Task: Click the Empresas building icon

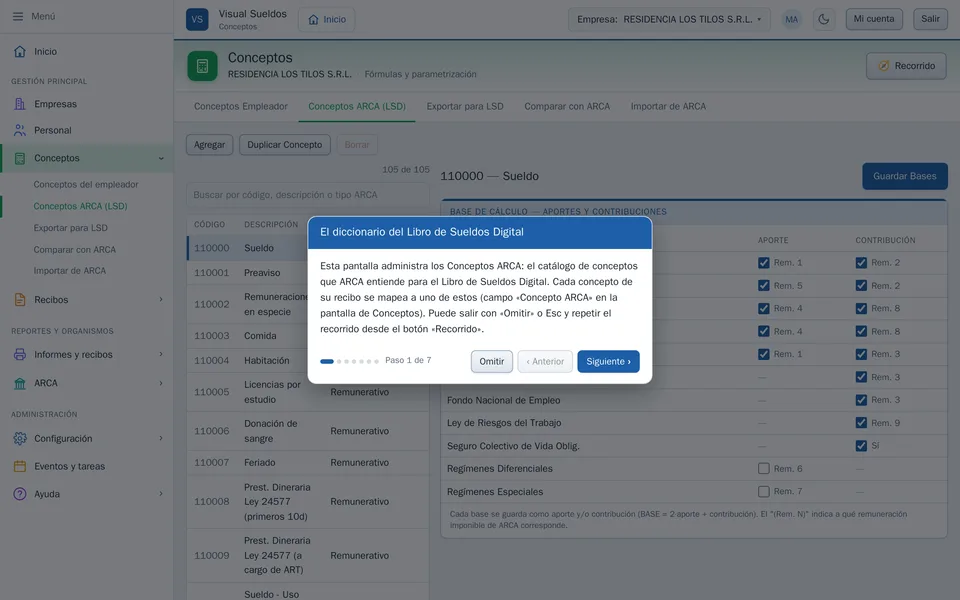Action: pyautogui.click(x=20, y=104)
